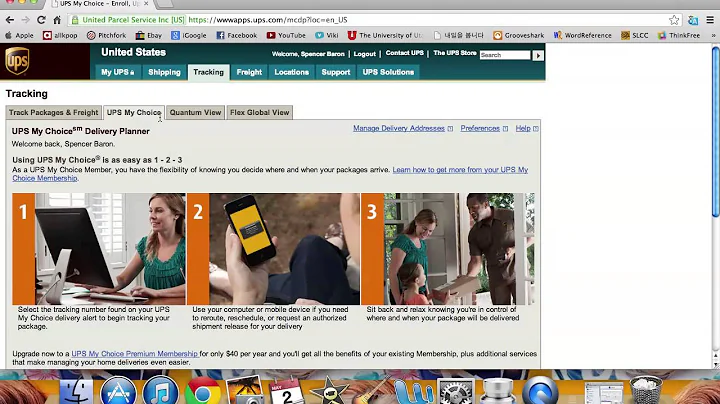The height and width of the screenshot is (404, 720).
Task: Bookmark this page using the star icon
Action: click(674, 20)
